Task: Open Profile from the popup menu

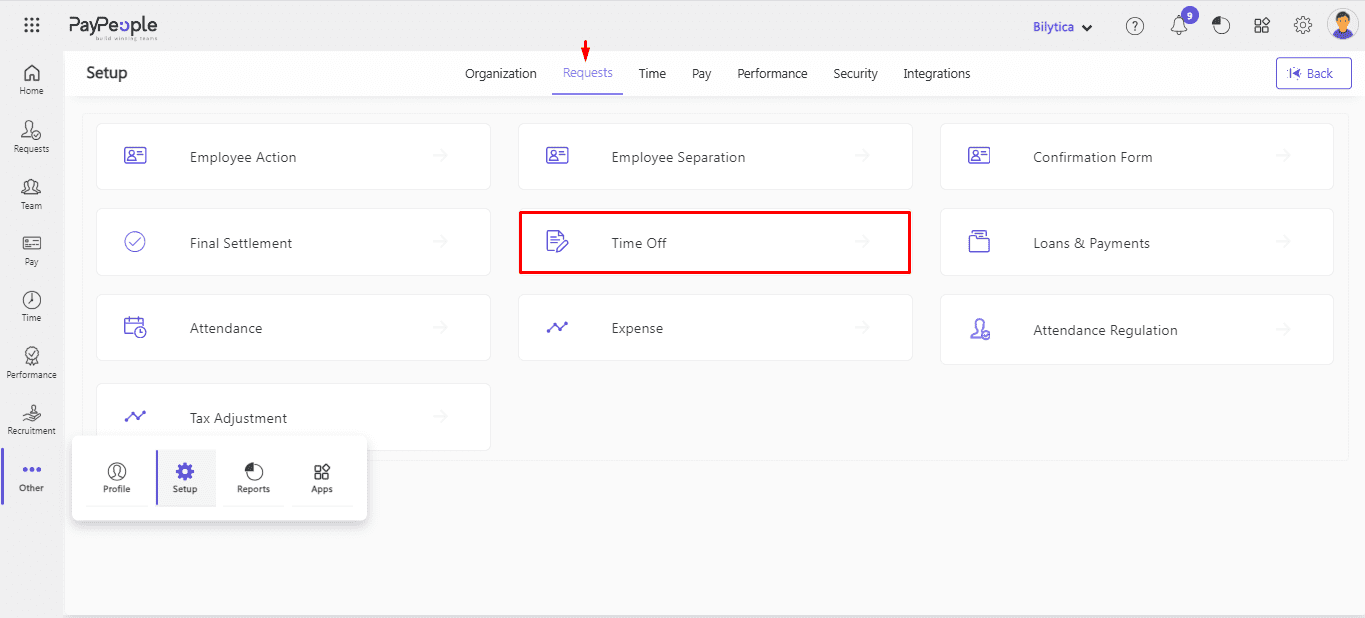Action: [117, 478]
